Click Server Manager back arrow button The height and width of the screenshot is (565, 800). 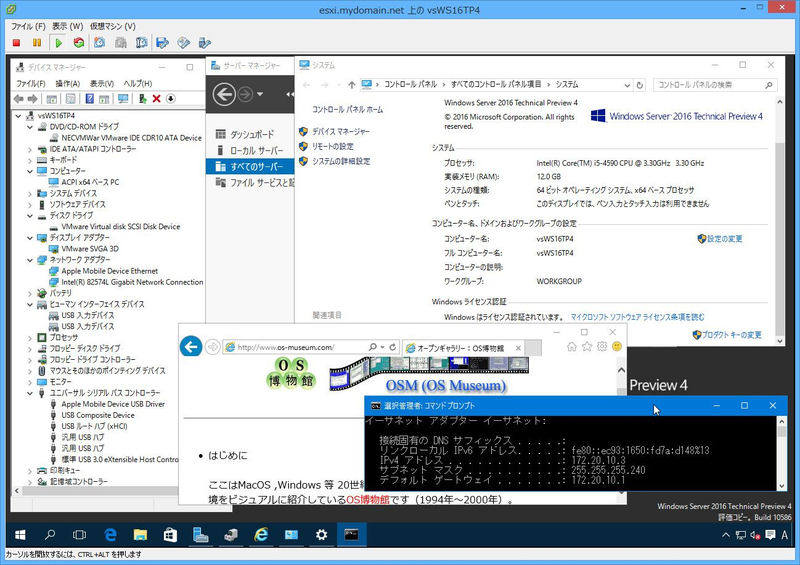224,94
